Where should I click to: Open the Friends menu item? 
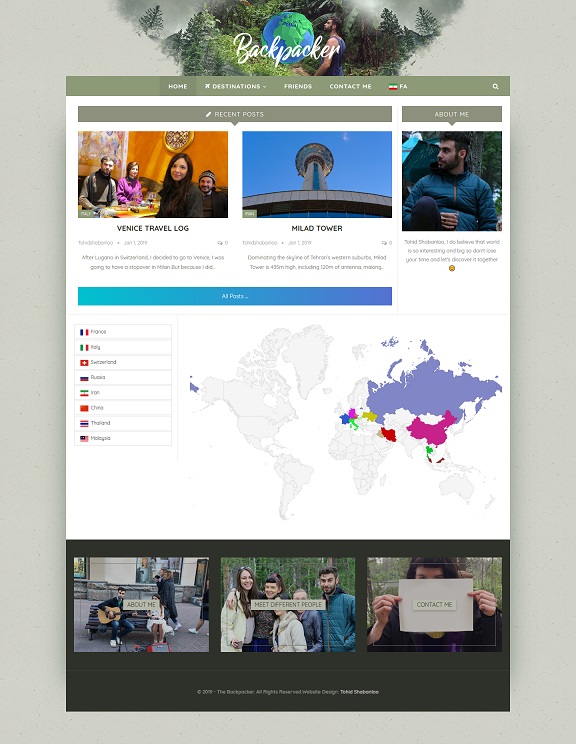pyautogui.click(x=298, y=86)
